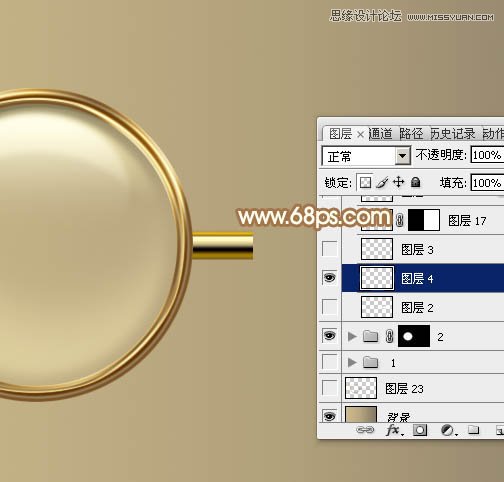Click the 填充 100% field

[487, 183]
